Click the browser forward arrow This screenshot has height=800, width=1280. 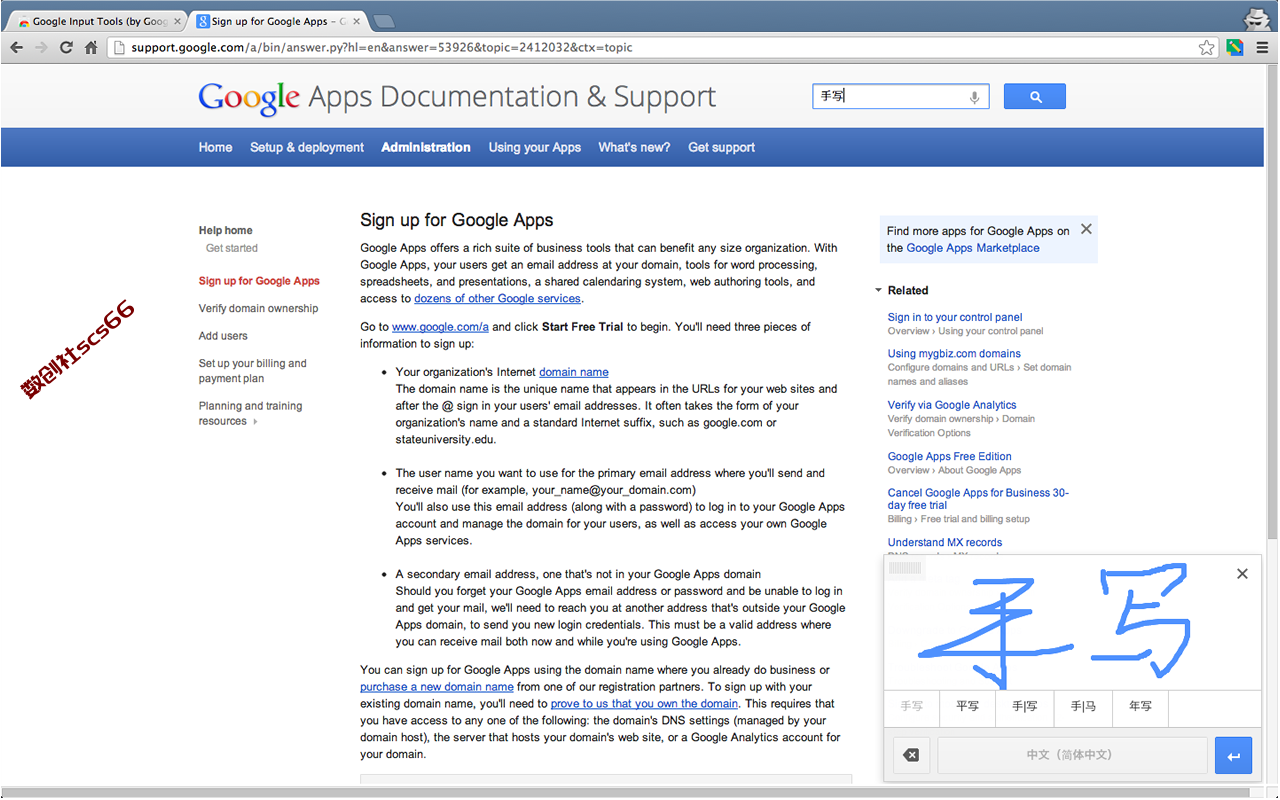(41, 47)
